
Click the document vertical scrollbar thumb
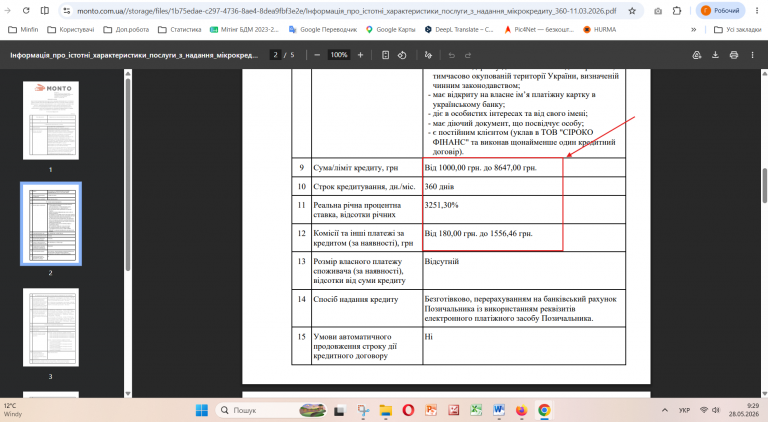click(764, 185)
